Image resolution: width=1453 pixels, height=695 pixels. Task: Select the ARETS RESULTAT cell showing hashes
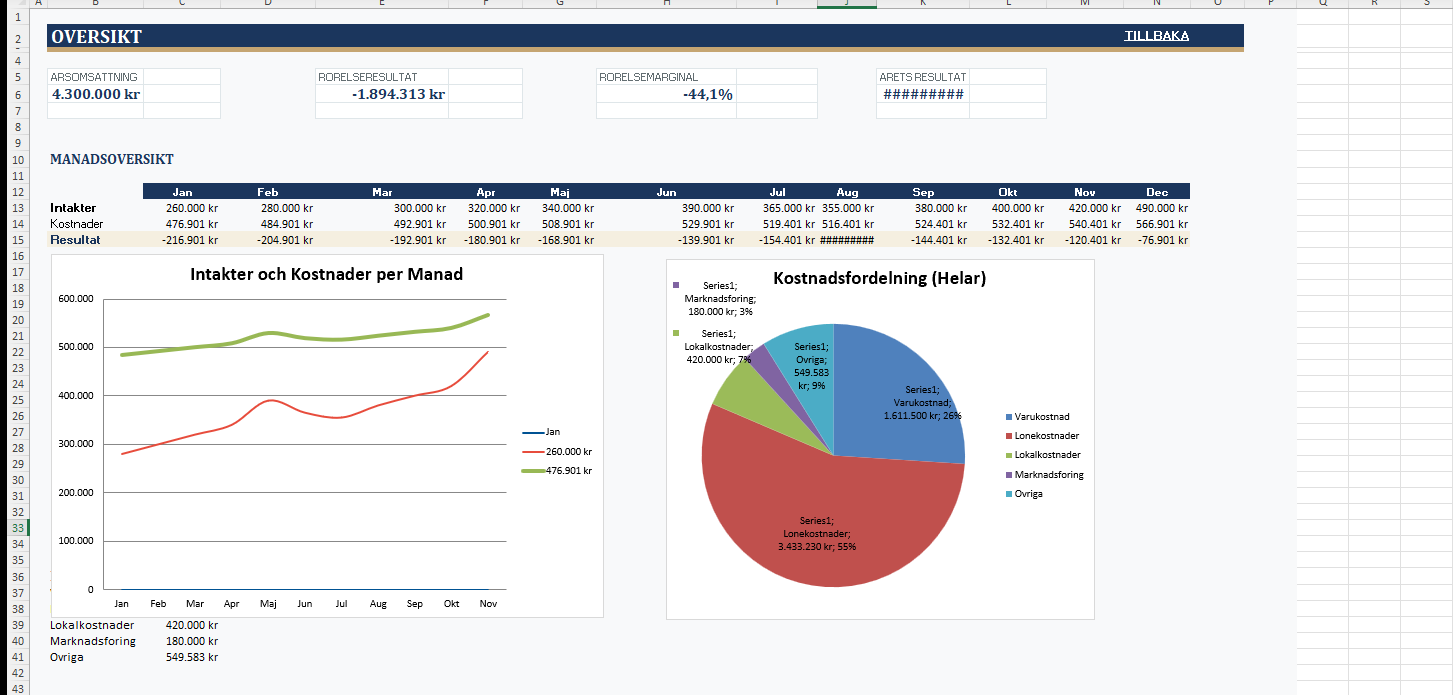click(x=923, y=94)
